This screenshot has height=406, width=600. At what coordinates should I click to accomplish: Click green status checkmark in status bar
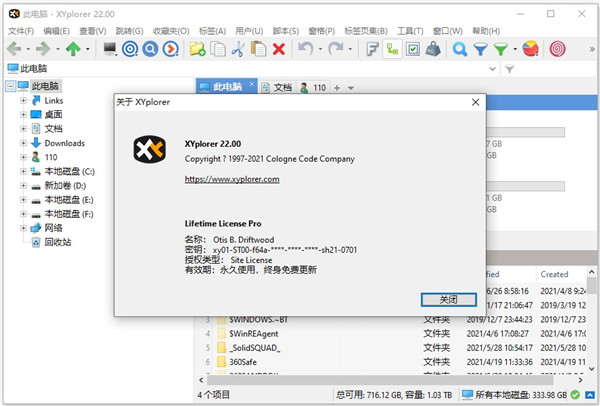tap(575, 395)
